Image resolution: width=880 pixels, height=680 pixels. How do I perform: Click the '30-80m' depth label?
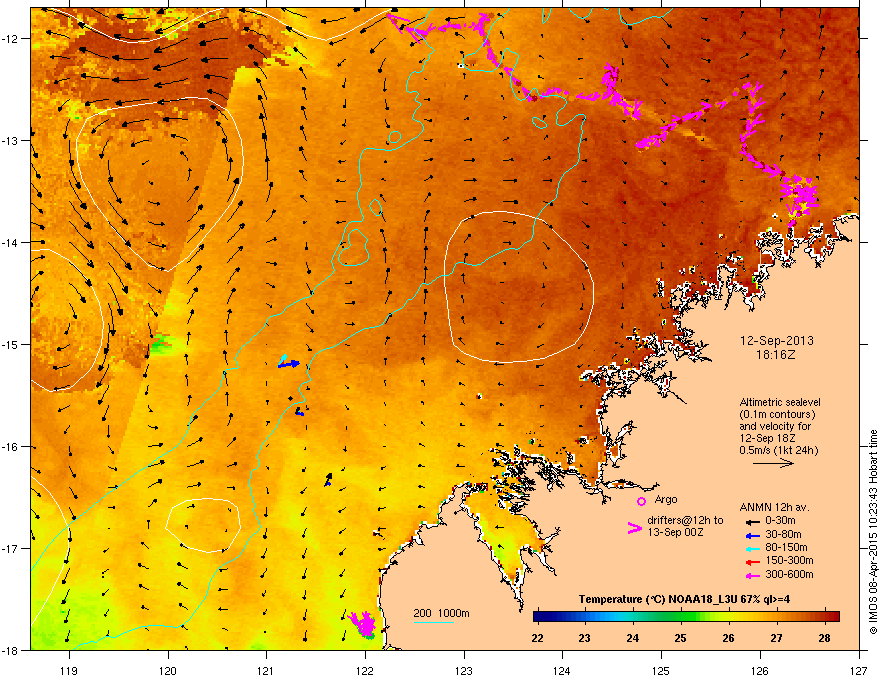(x=783, y=535)
